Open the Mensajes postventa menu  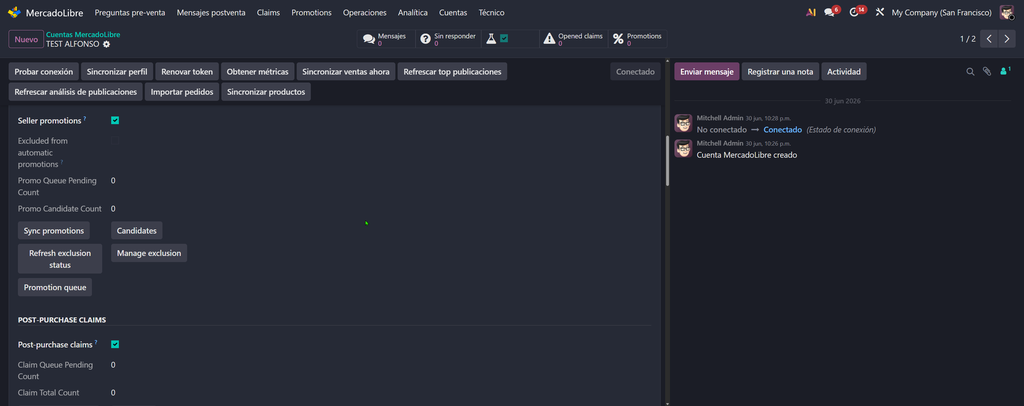click(x=211, y=12)
